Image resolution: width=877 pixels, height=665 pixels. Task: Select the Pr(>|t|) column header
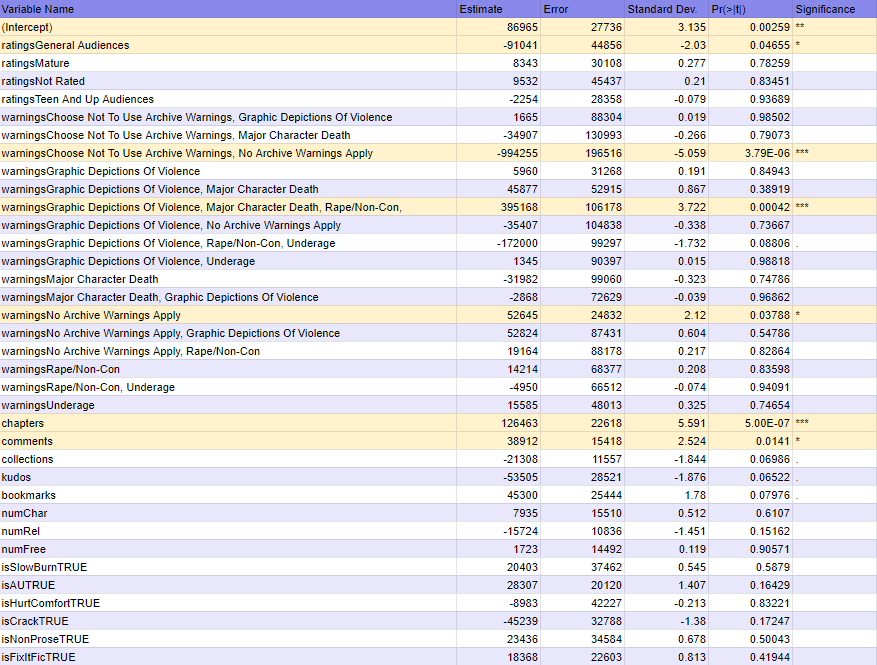click(x=751, y=9)
